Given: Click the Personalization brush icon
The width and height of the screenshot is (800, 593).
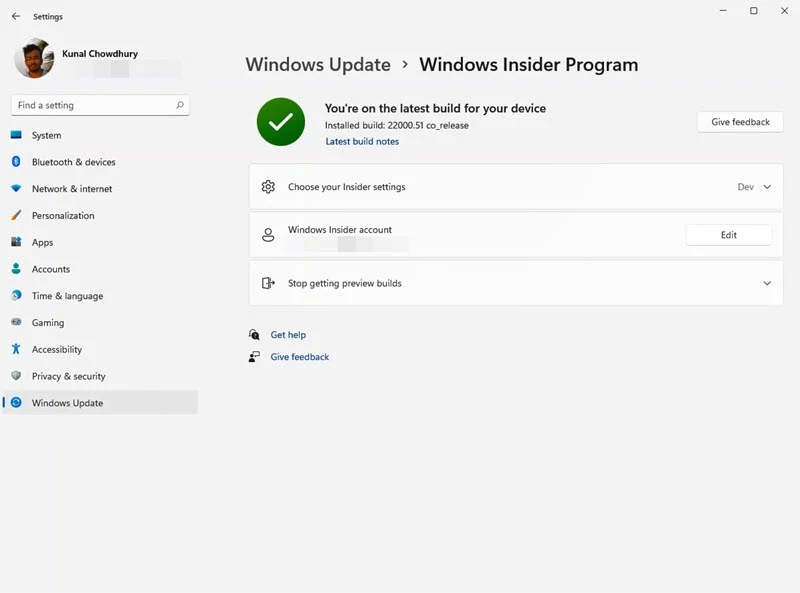Looking at the screenshot, I should (x=16, y=215).
